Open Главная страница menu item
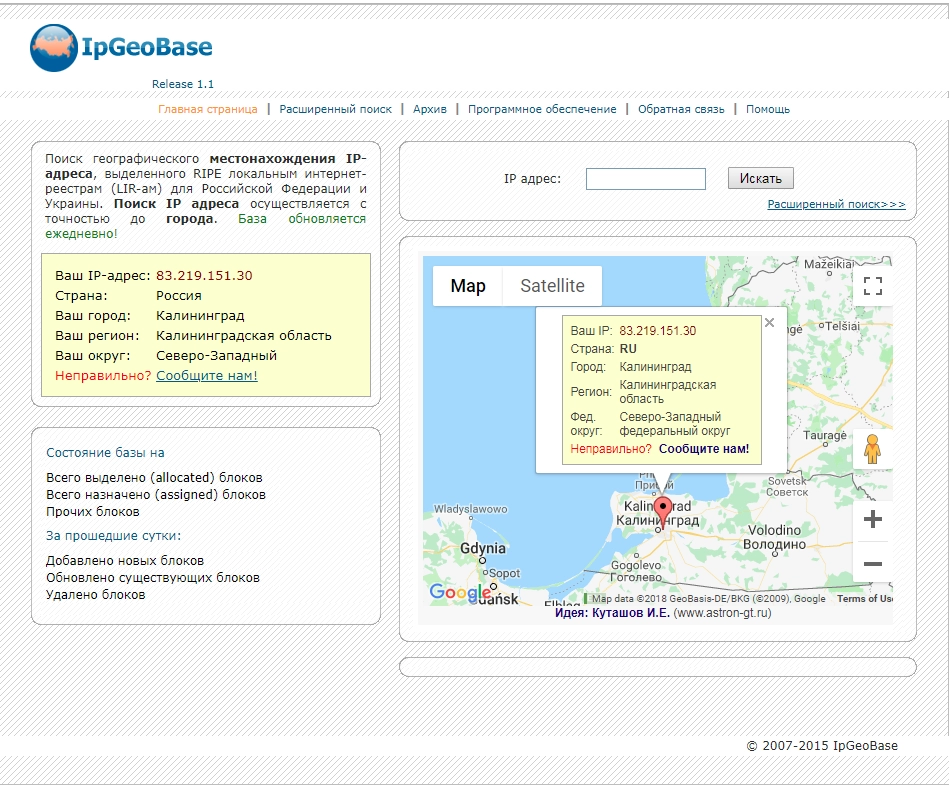The image size is (949, 786). pyautogui.click(x=208, y=110)
